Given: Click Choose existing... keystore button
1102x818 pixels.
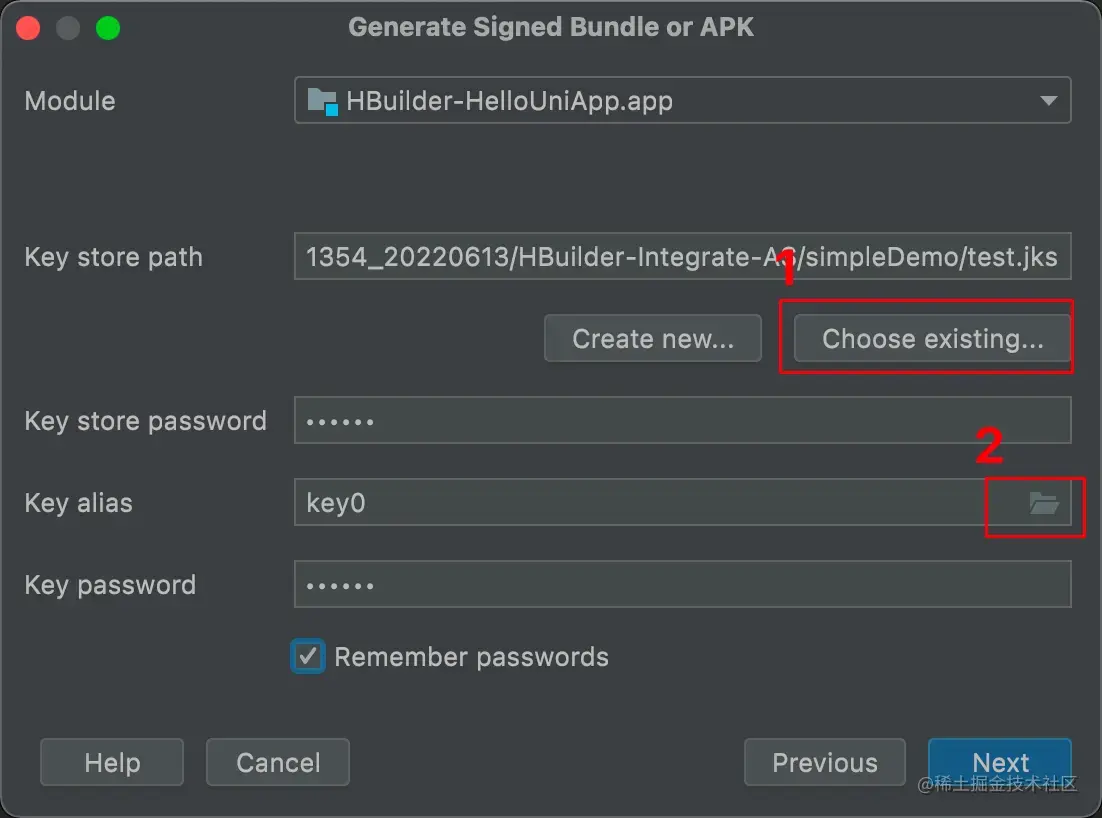Looking at the screenshot, I should [932, 339].
